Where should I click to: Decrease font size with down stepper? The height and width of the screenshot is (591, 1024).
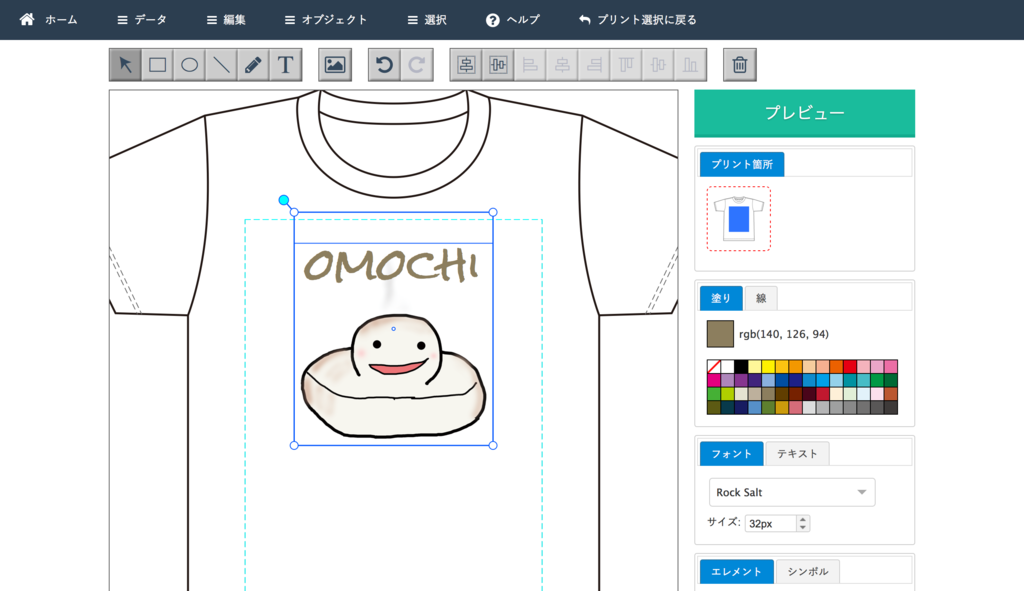(803, 527)
